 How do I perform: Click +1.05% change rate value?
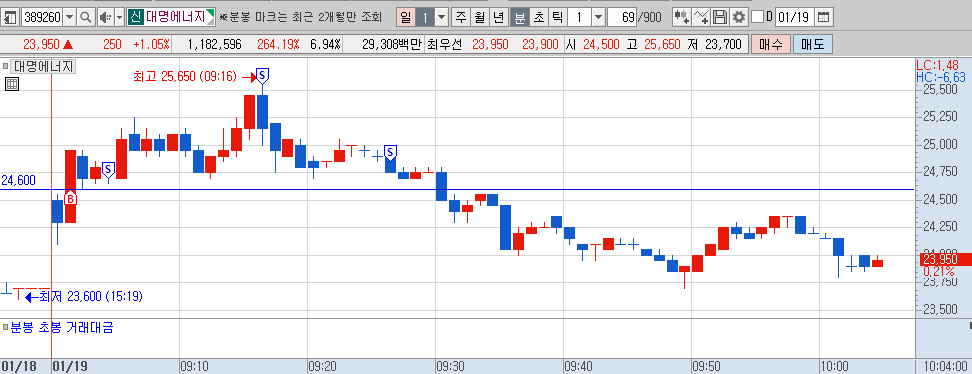click(x=151, y=45)
